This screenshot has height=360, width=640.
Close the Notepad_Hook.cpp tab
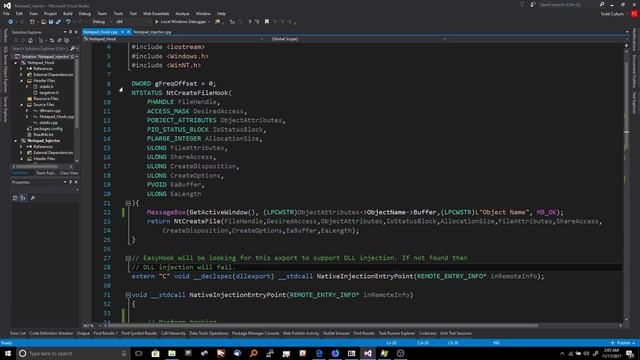click(129, 32)
